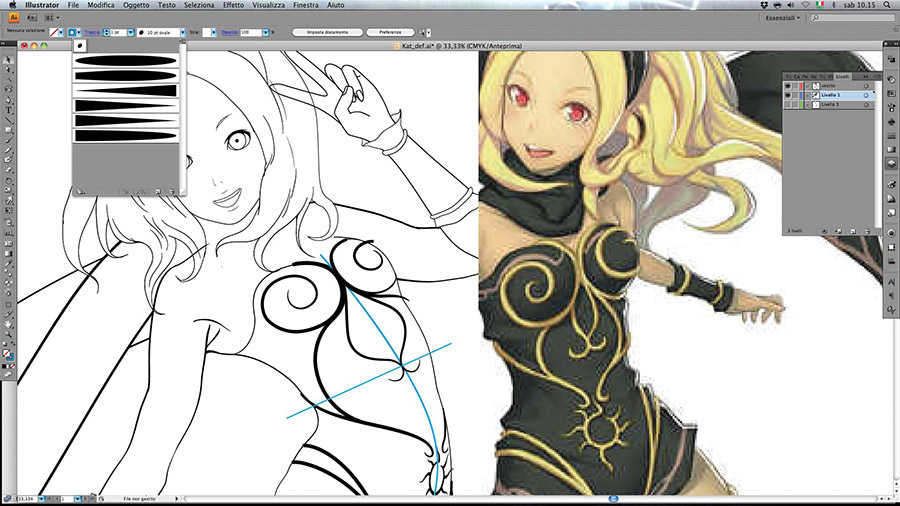Show hidden Livello 3 layer
The width and height of the screenshot is (900, 506).
(x=788, y=105)
